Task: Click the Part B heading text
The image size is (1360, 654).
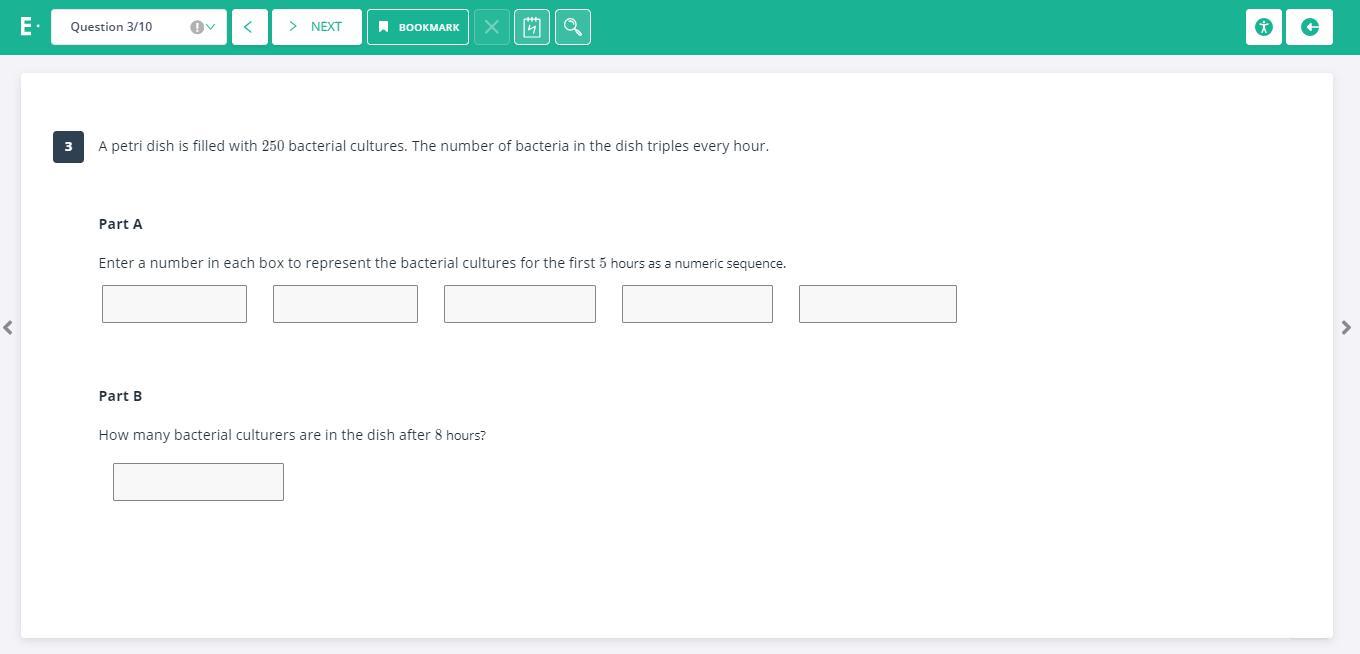Action: [x=120, y=396]
